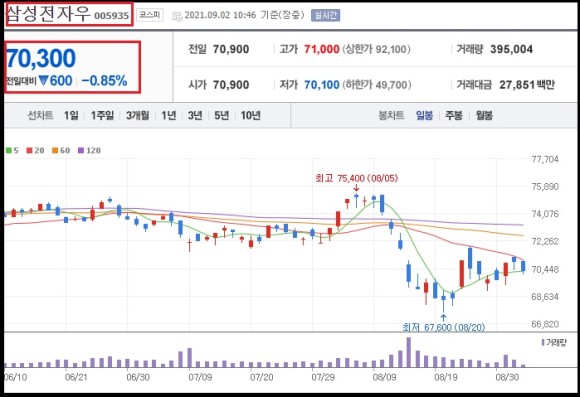The width and height of the screenshot is (580, 397).
Task: Click the 전일 value 70,900
Action: [x=231, y=49]
